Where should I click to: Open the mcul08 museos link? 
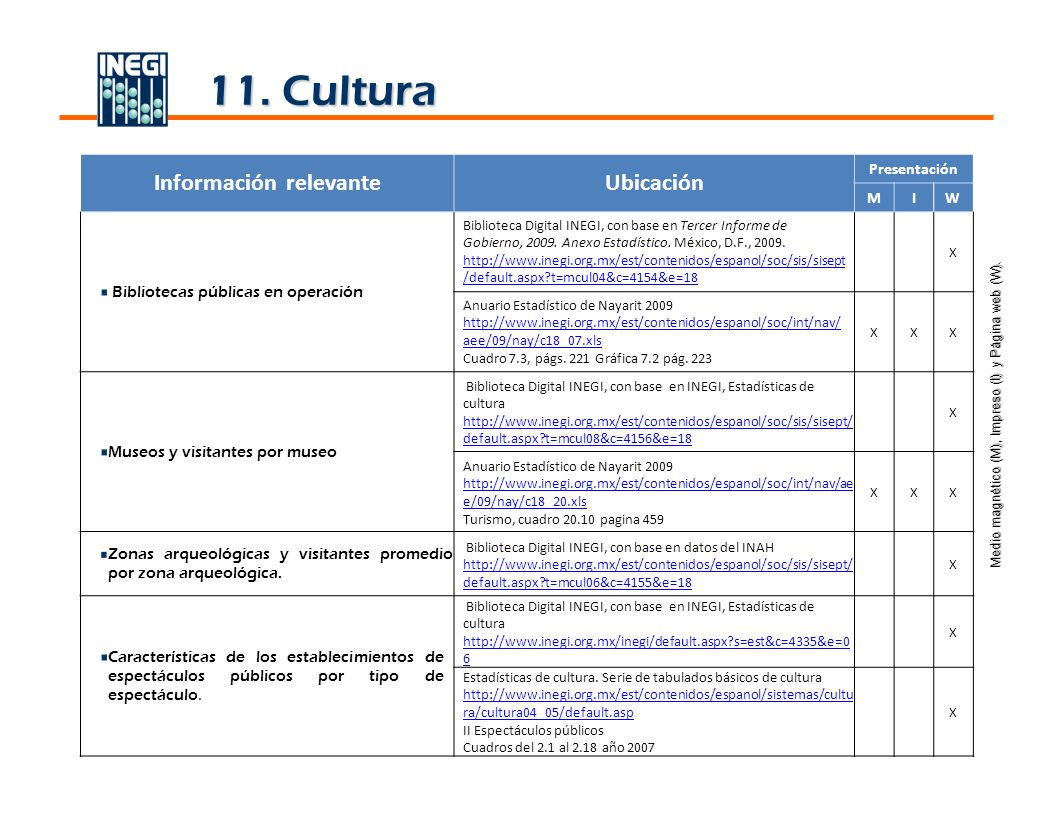(x=657, y=430)
